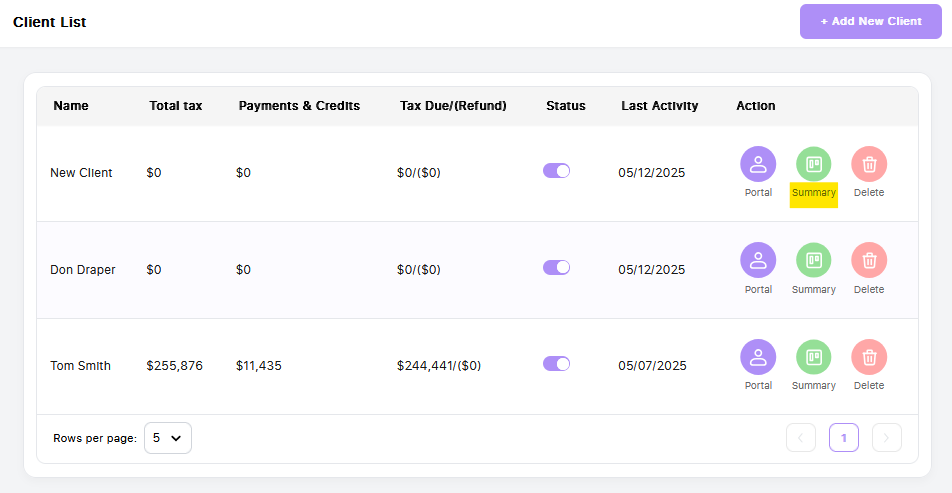This screenshot has width=952, height=493.
Task: Click the Name column header
Action: (70, 106)
